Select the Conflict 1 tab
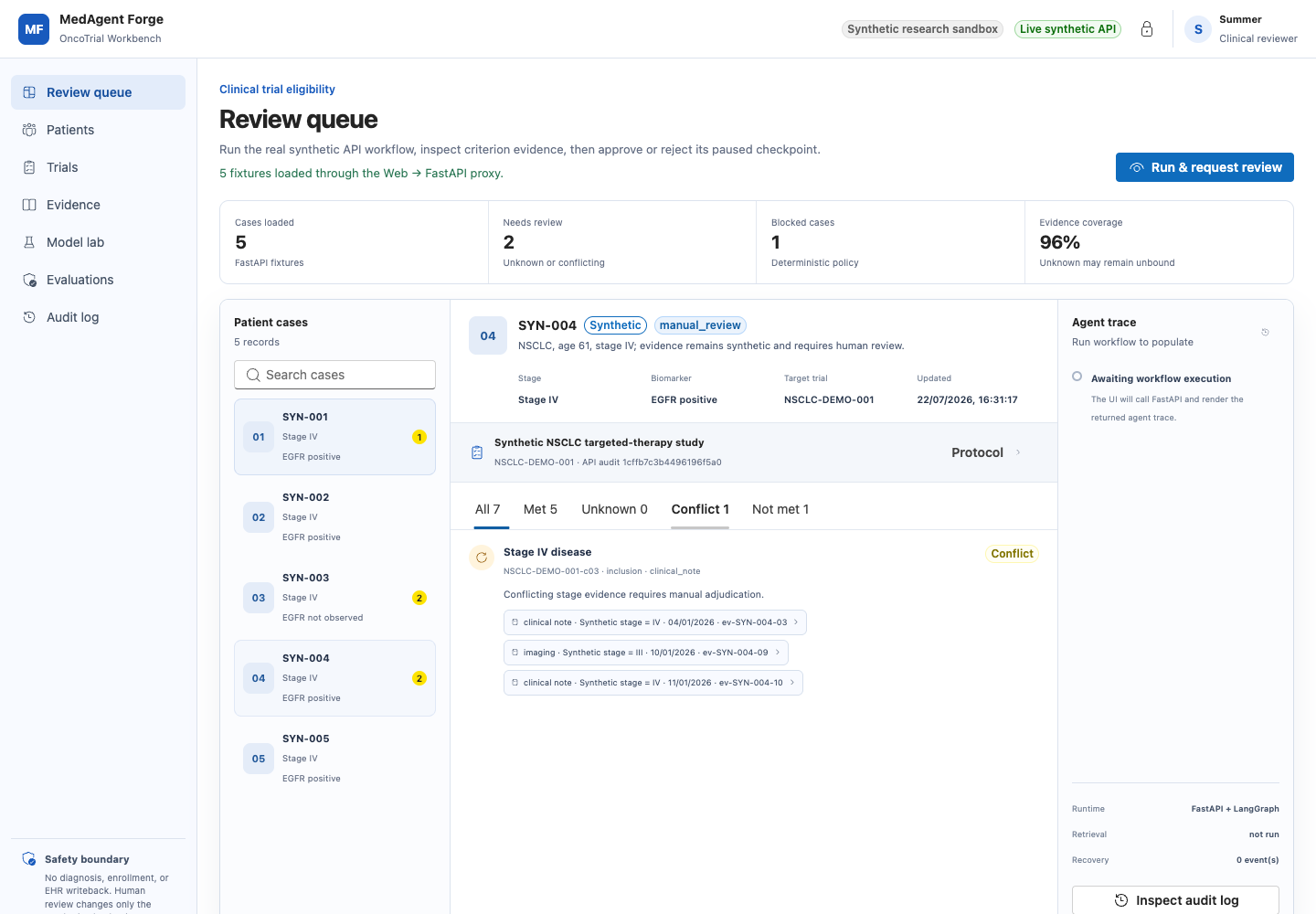 point(700,509)
